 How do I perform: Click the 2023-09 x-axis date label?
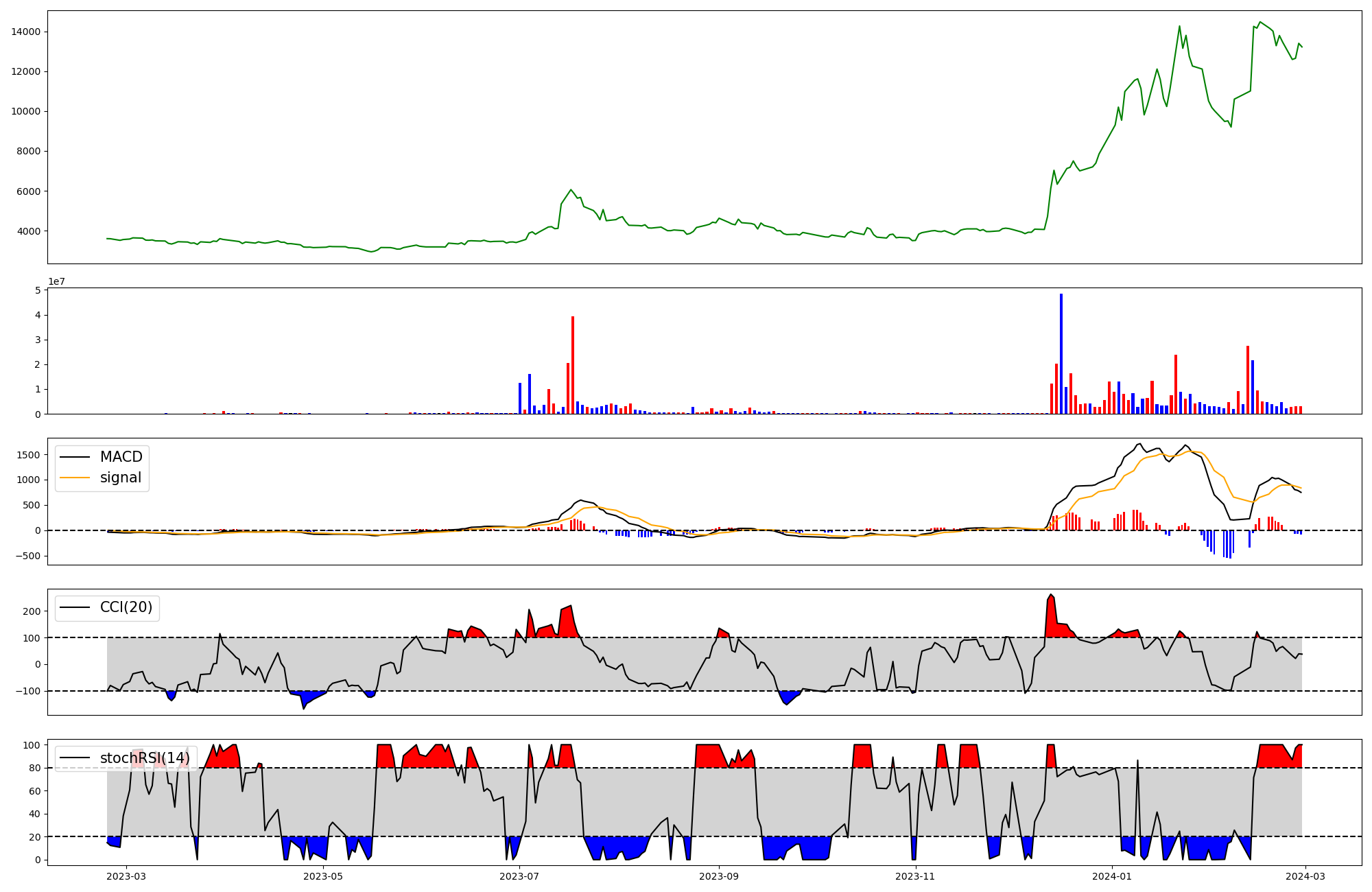(x=719, y=876)
